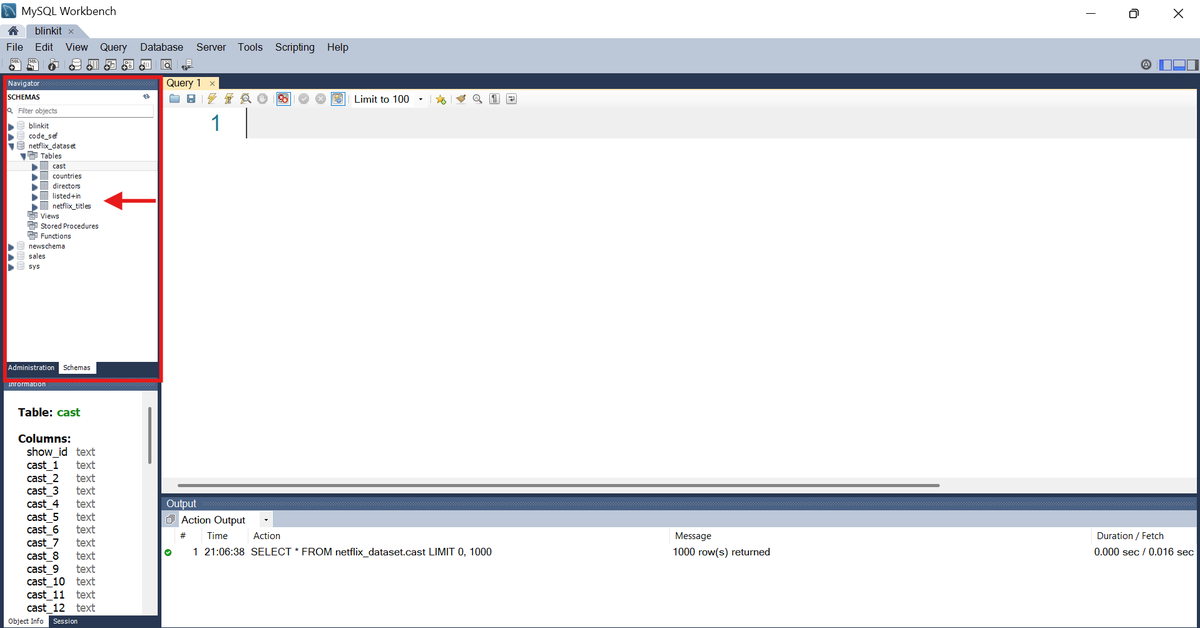Viewport: 1200px width, 628px height.
Task: Select the 1000 row(s) returned message
Action: (x=721, y=552)
